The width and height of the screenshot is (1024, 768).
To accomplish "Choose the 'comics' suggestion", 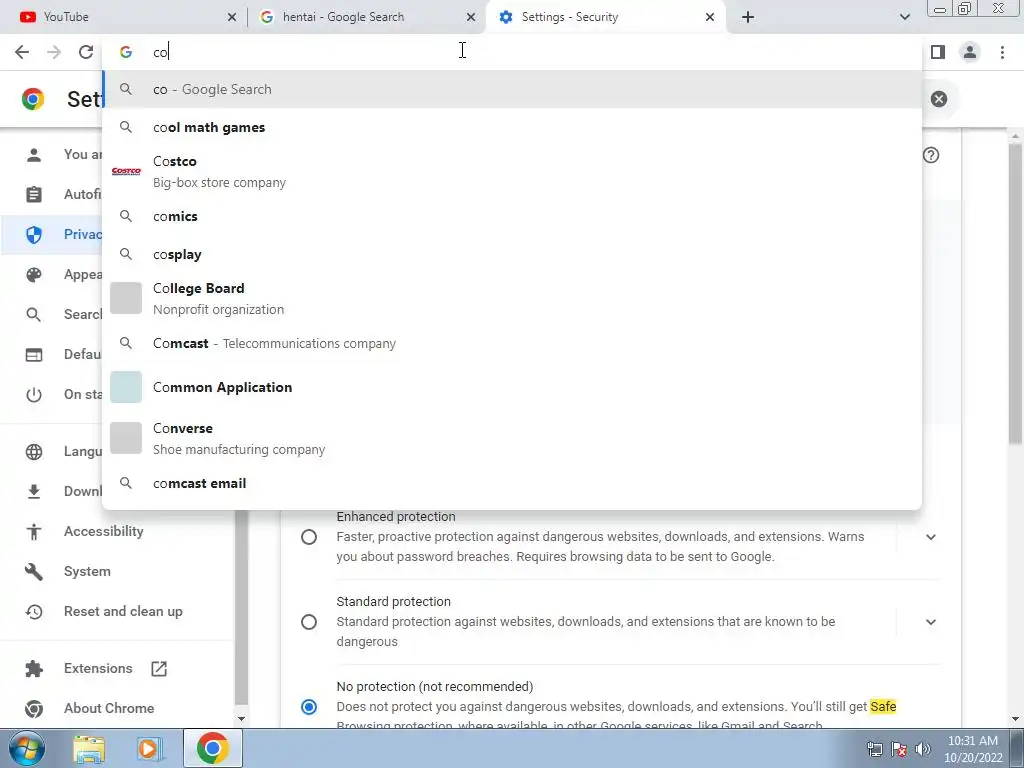I will (512, 216).
